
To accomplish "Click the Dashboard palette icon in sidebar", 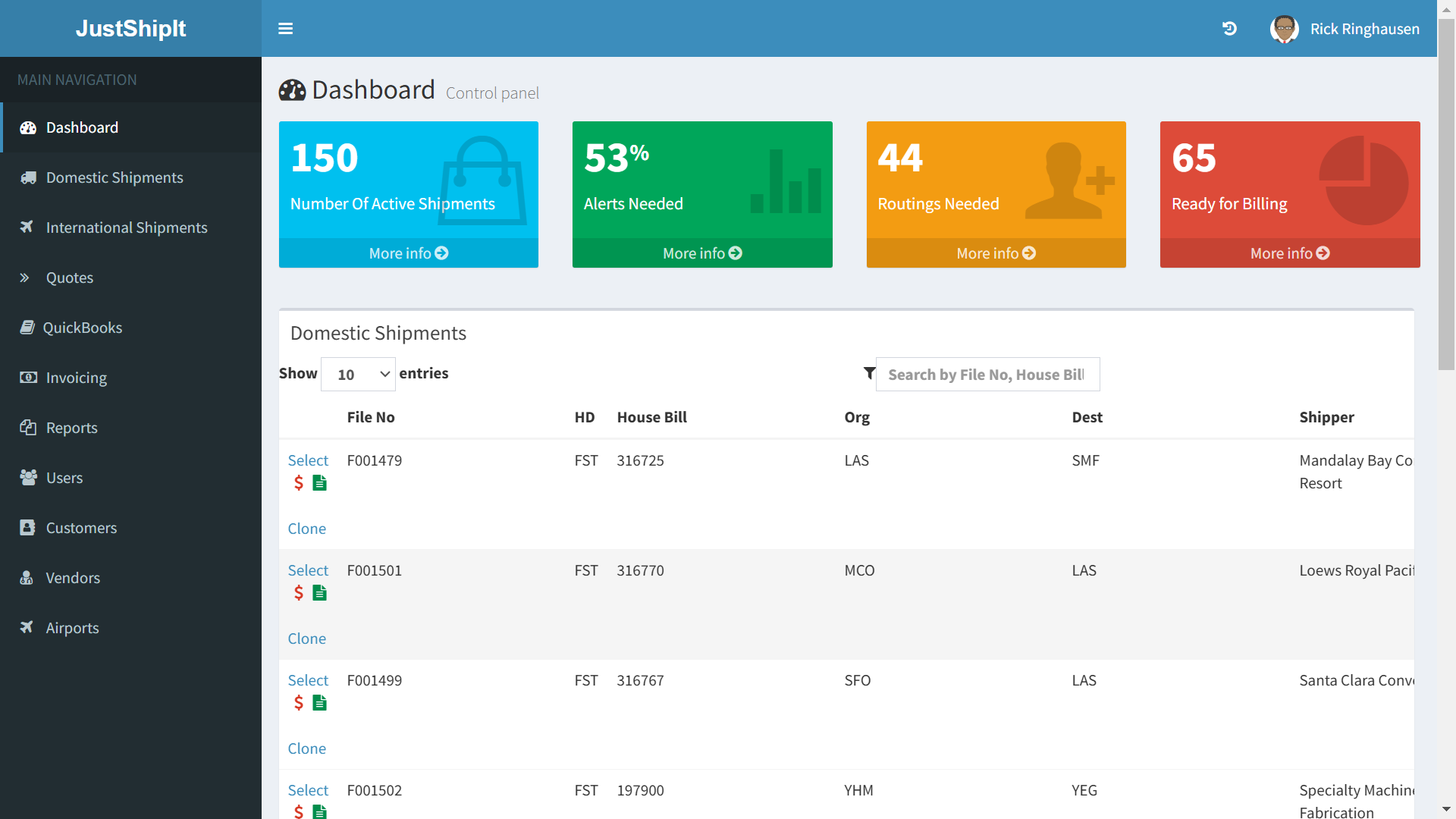I will pyautogui.click(x=28, y=127).
